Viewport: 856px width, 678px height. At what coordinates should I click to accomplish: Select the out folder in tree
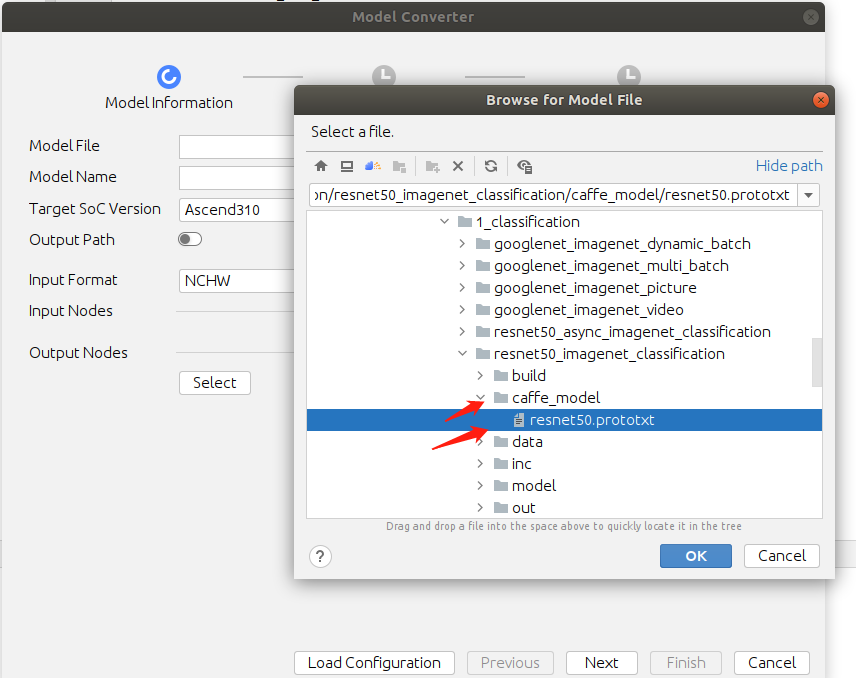[x=564, y=508]
